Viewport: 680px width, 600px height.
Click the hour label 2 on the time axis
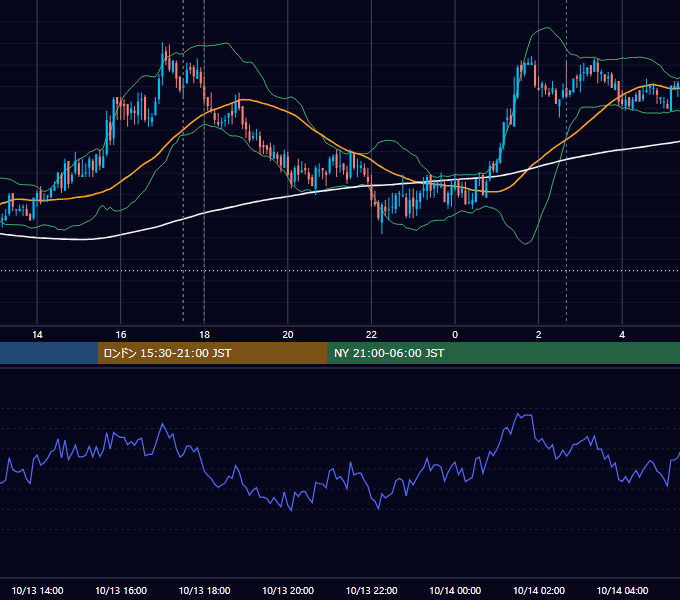(539, 335)
